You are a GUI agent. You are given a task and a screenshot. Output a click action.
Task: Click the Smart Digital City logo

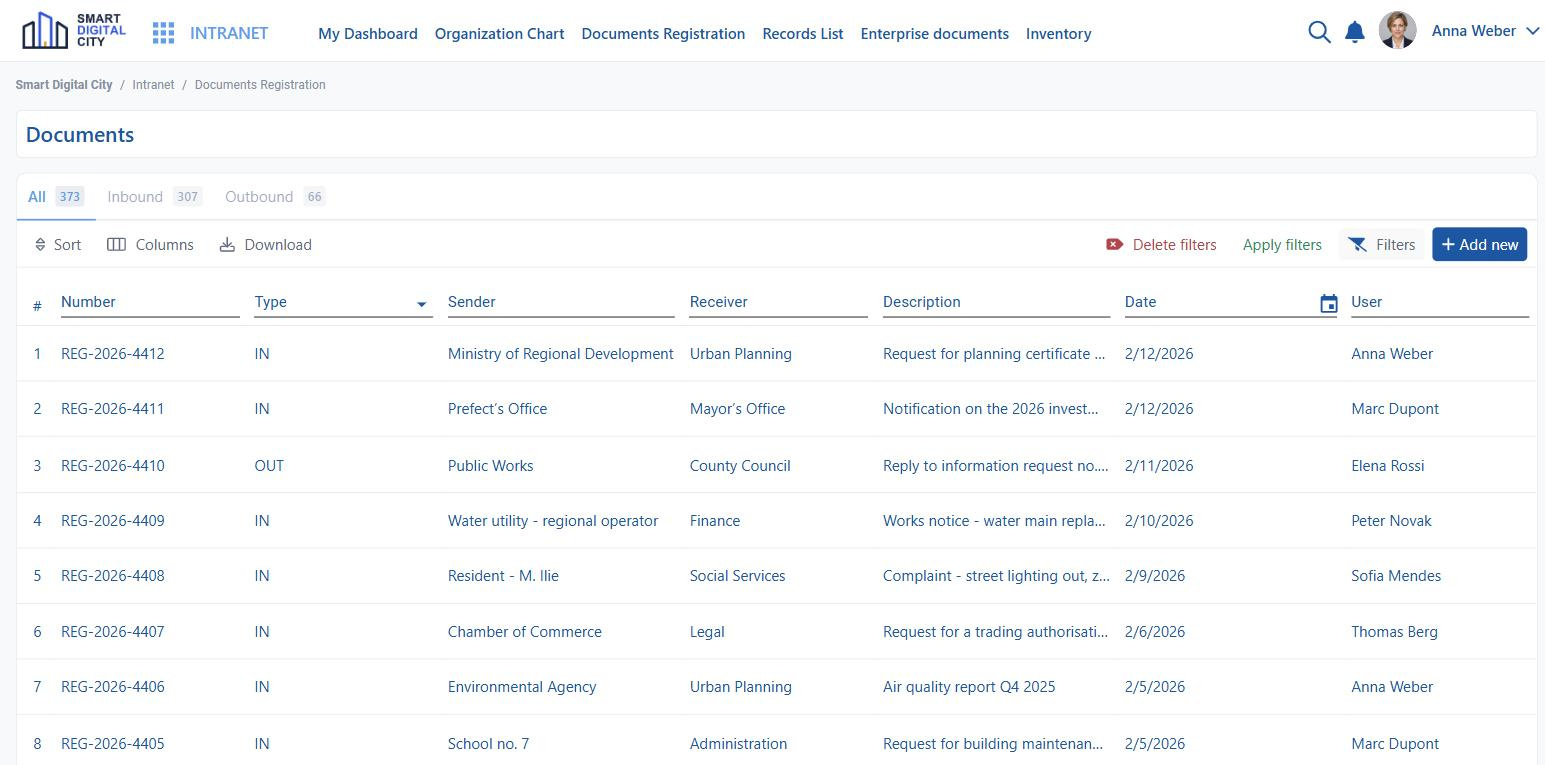74,31
